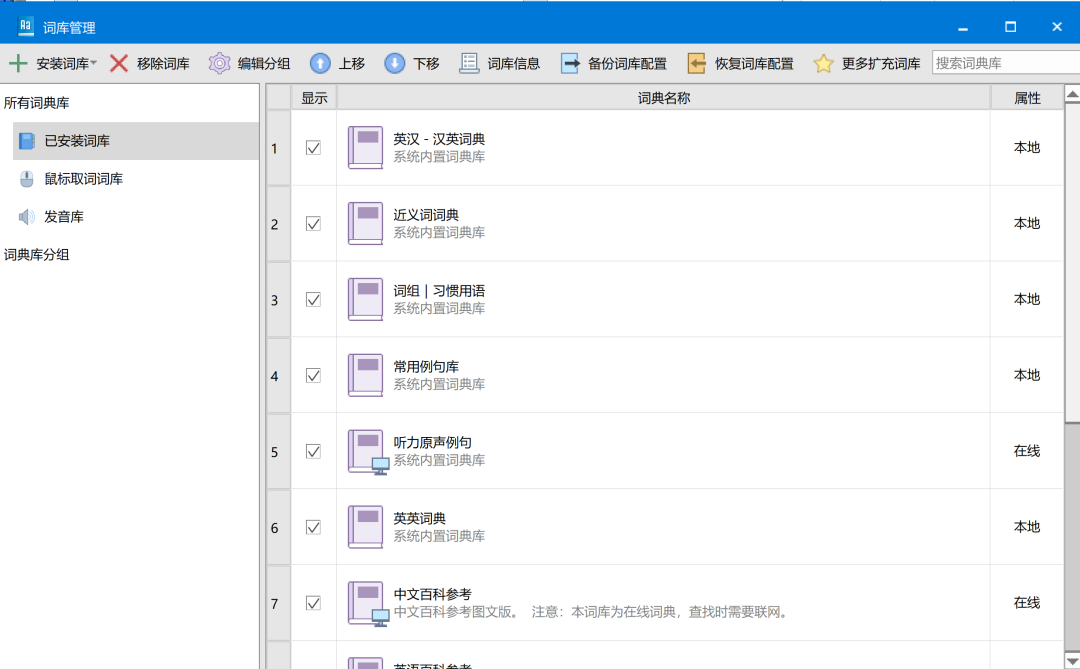
Task: Move dictionary down with blue arrow icon
Action: (395, 63)
